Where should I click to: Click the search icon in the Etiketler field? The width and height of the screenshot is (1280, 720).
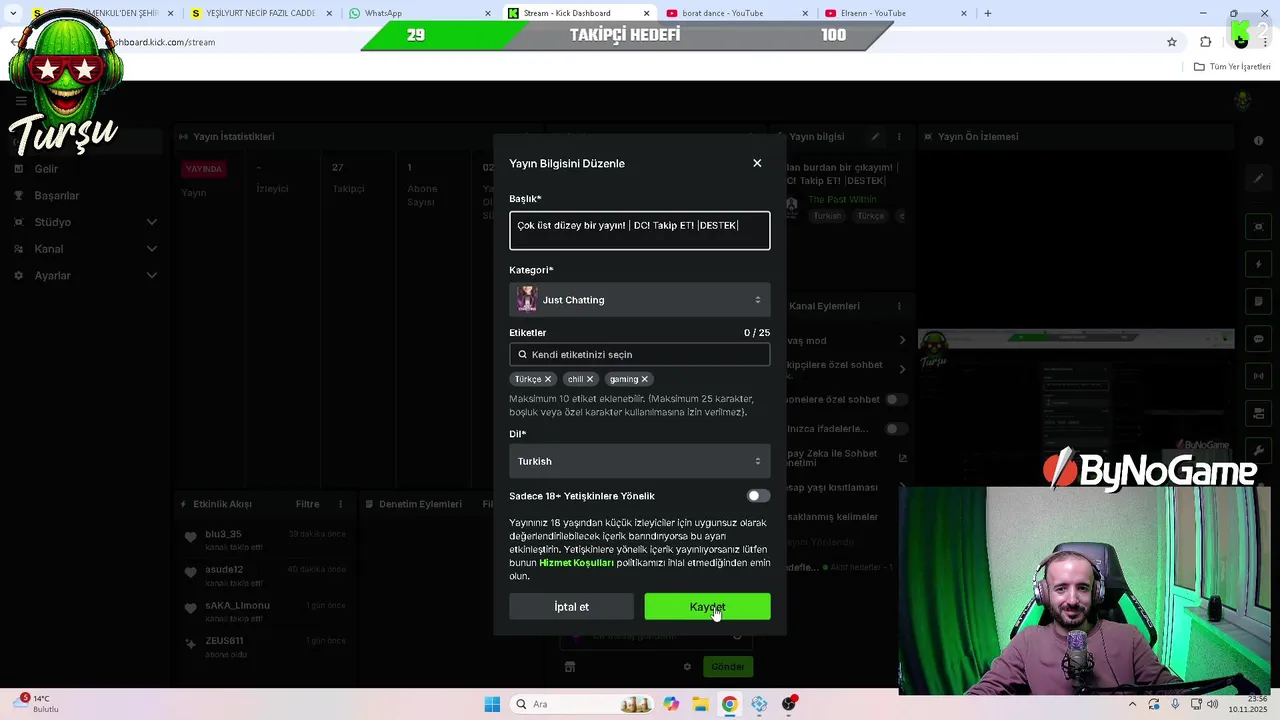pyautogui.click(x=522, y=354)
